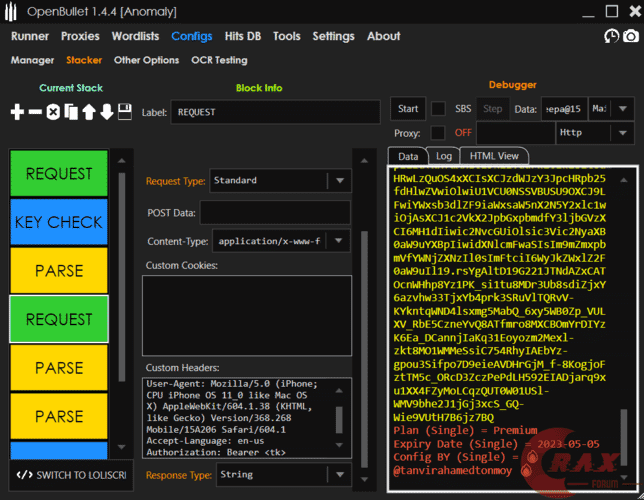Click the disable block X icon
Viewport: 644px width, 500px height.
(53, 112)
